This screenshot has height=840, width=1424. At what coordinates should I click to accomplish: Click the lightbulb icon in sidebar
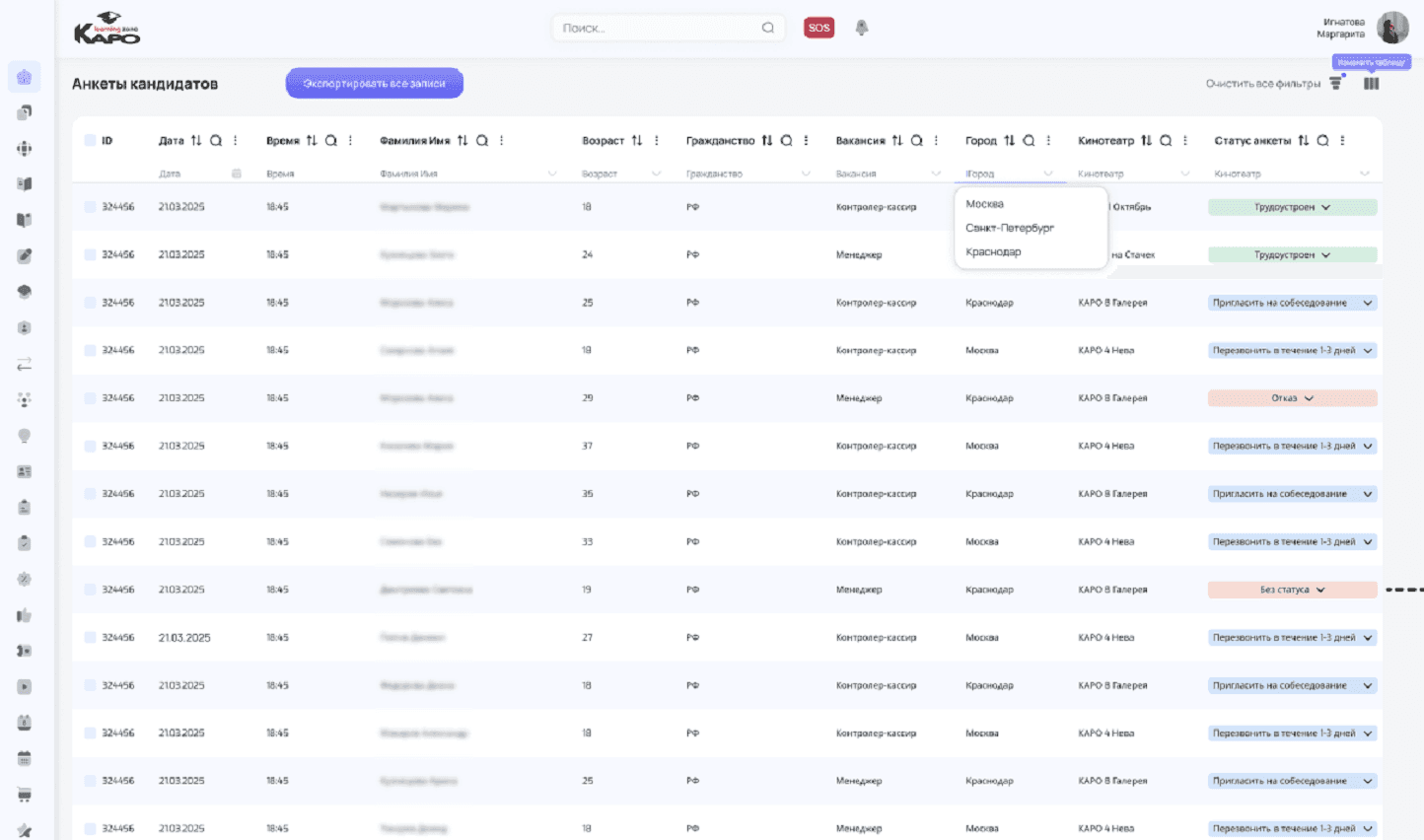pyautogui.click(x=25, y=436)
